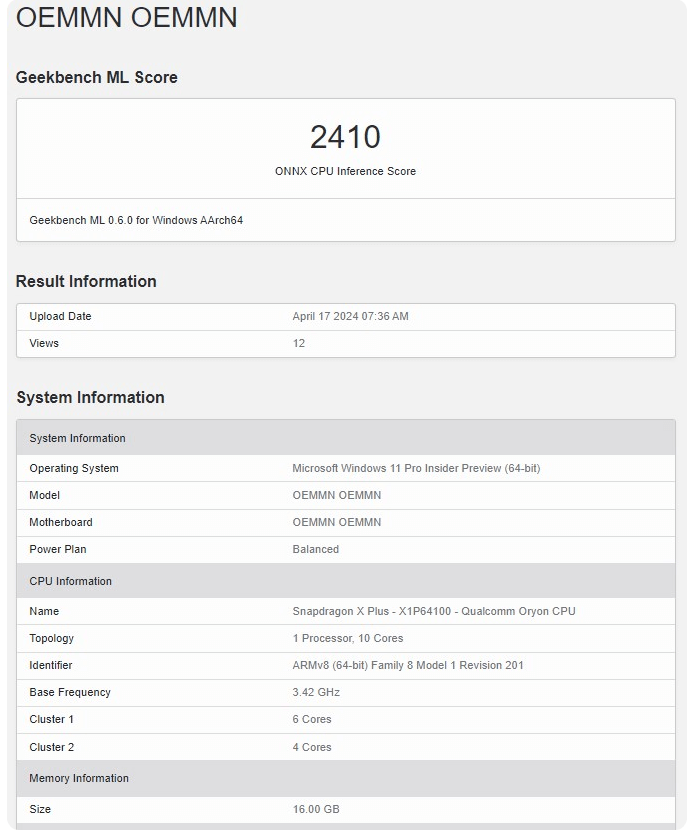Viewport: 695px width, 832px height.
Task: Click the 2410 score number
Action: 345,137
